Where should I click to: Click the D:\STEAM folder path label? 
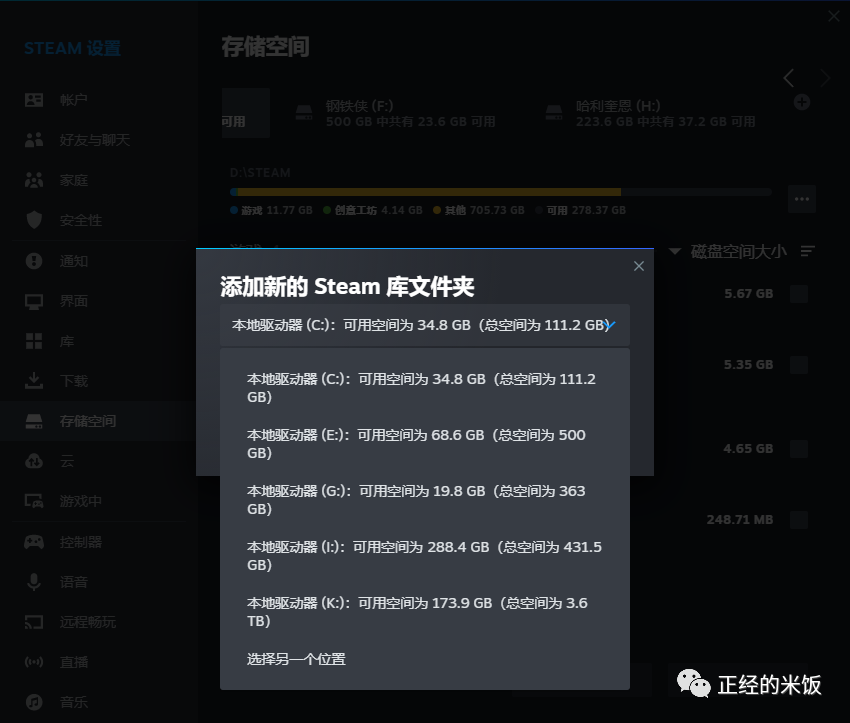[x=260, y=173]
